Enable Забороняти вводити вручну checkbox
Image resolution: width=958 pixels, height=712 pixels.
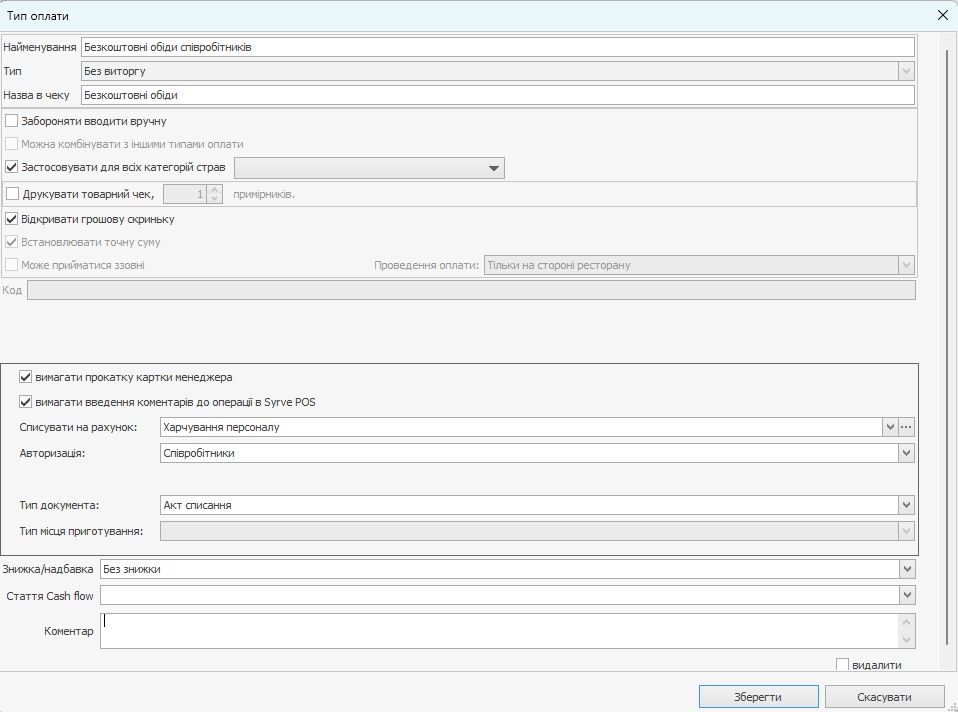point(12,121)
